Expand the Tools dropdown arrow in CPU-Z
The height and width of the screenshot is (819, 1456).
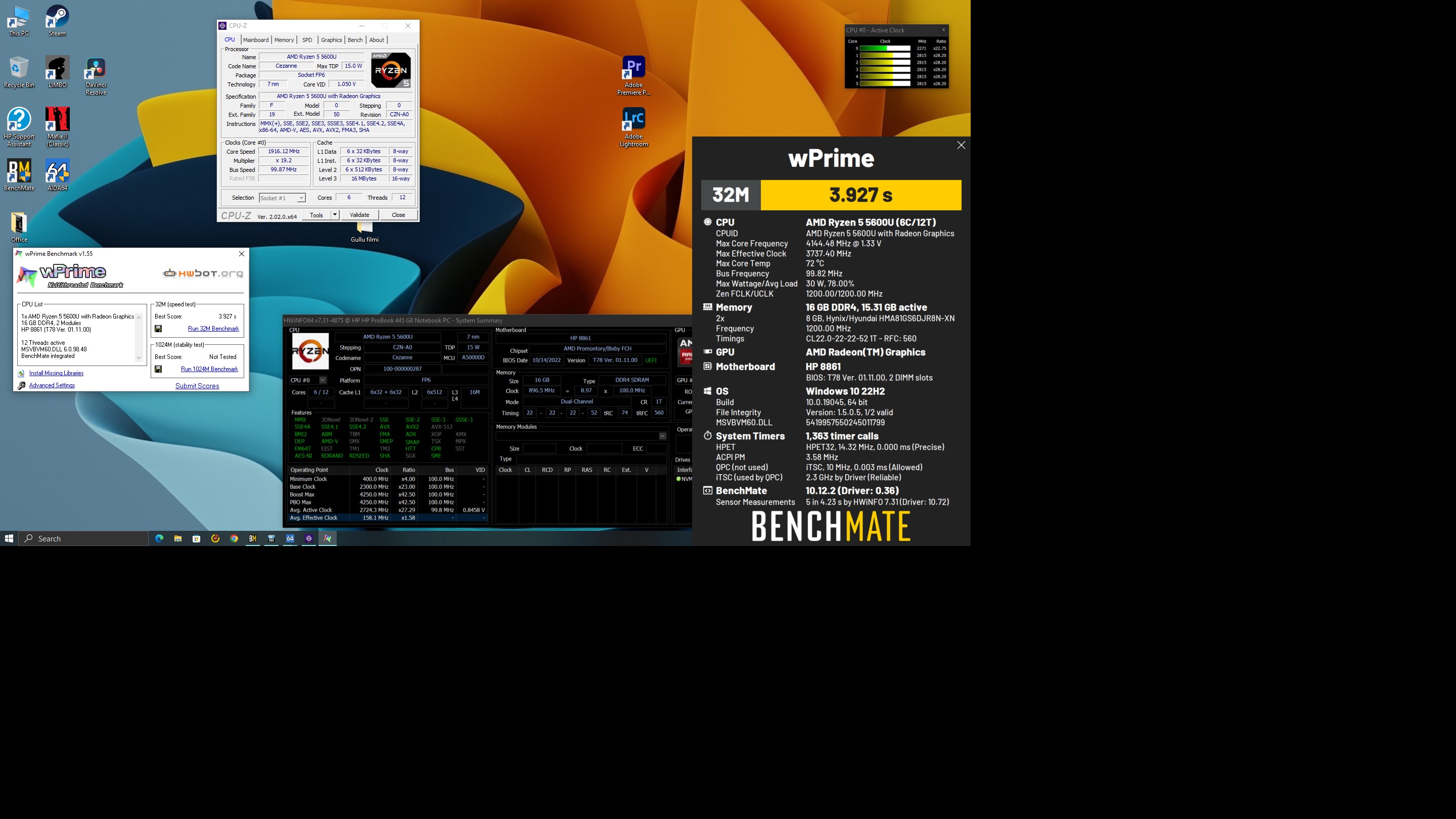point(335,215)
